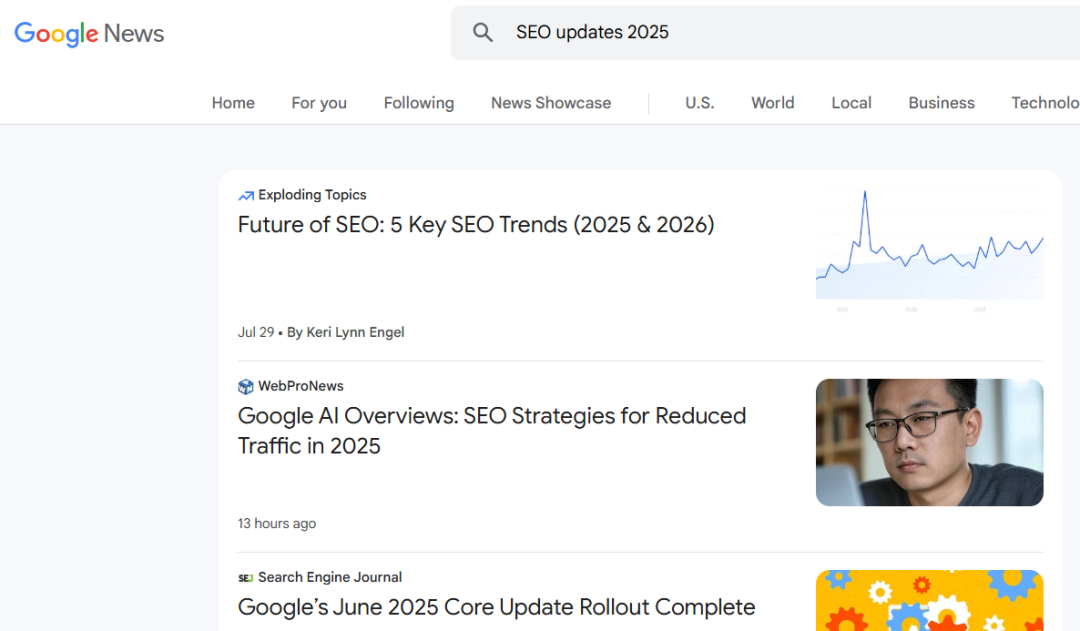
Task: Switch to Local news
Action: click(x=851, y=102)
